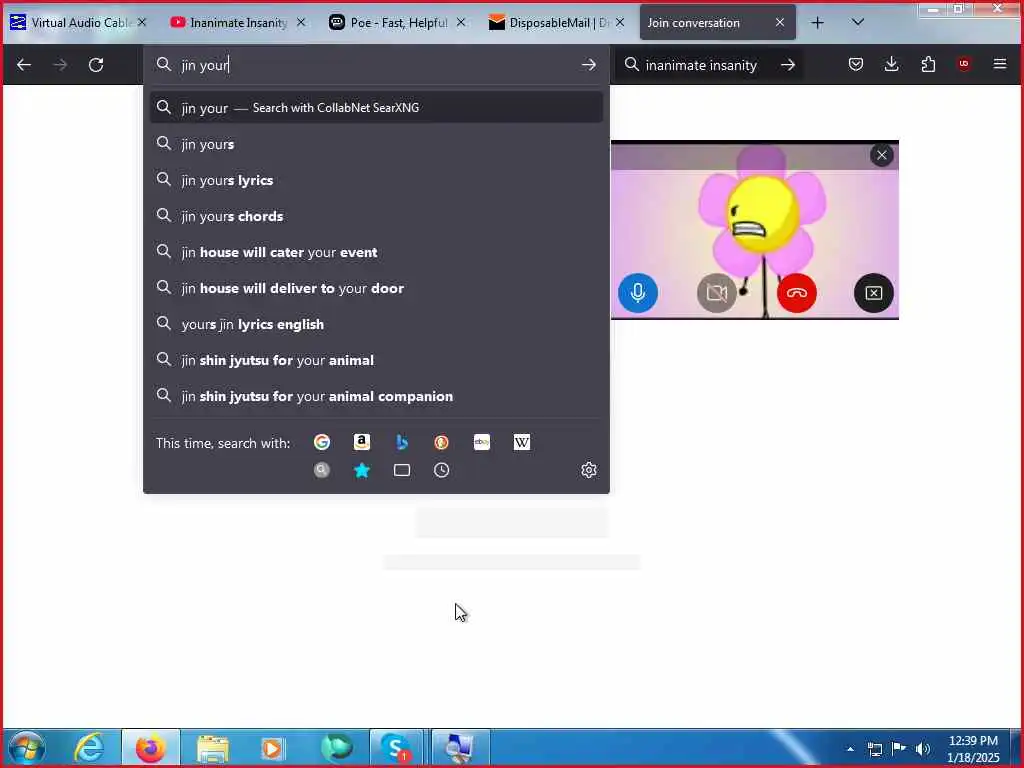The height and width of the screenshot is (768, 1024).
Task: Exit the call pop-out square button
Action: (873, 293)
